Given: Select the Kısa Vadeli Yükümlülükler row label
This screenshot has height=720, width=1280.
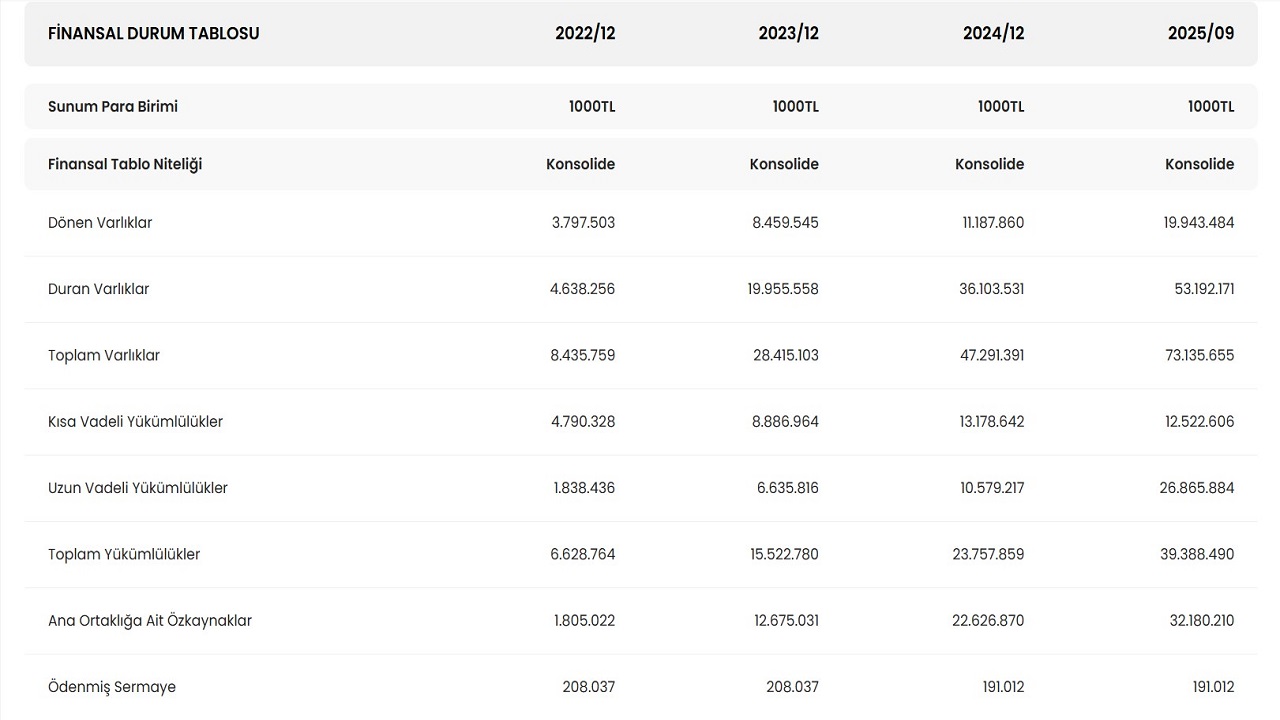Looking at the screenshot, I should pyautogui.click(x=135, y=422).
